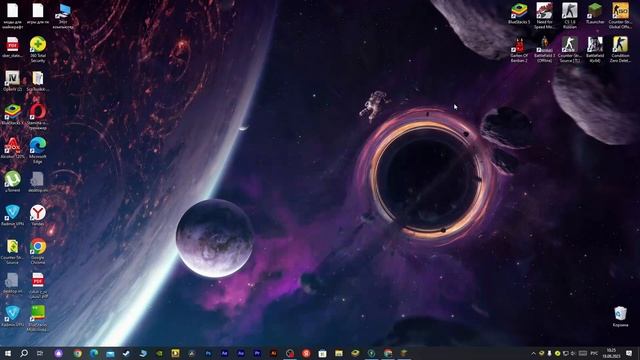Open the Windows Start menu
This screenshot has height=360, width=640.
tap(8, 353)
